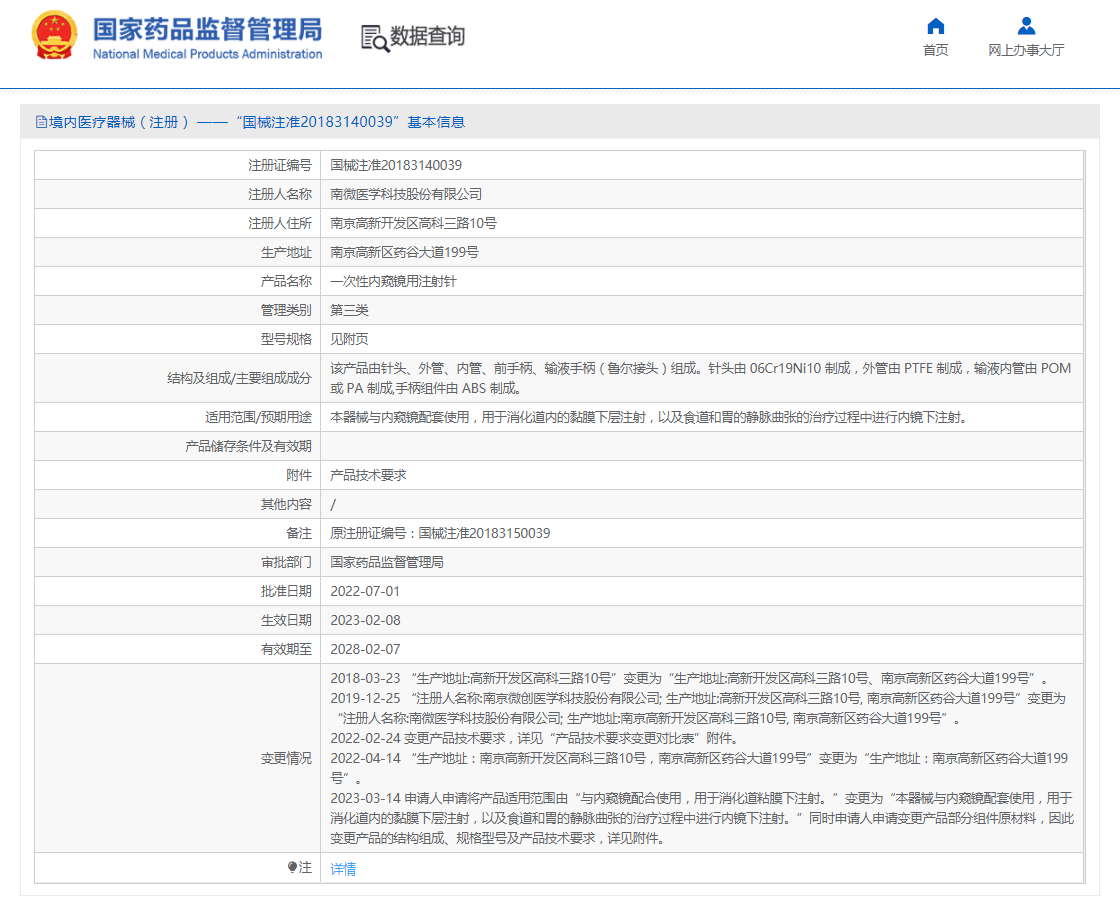This screenshot has width=1120, height=904.
Task: Open 网上办事大厅 menu item
Action: [x=1026, y=50]
